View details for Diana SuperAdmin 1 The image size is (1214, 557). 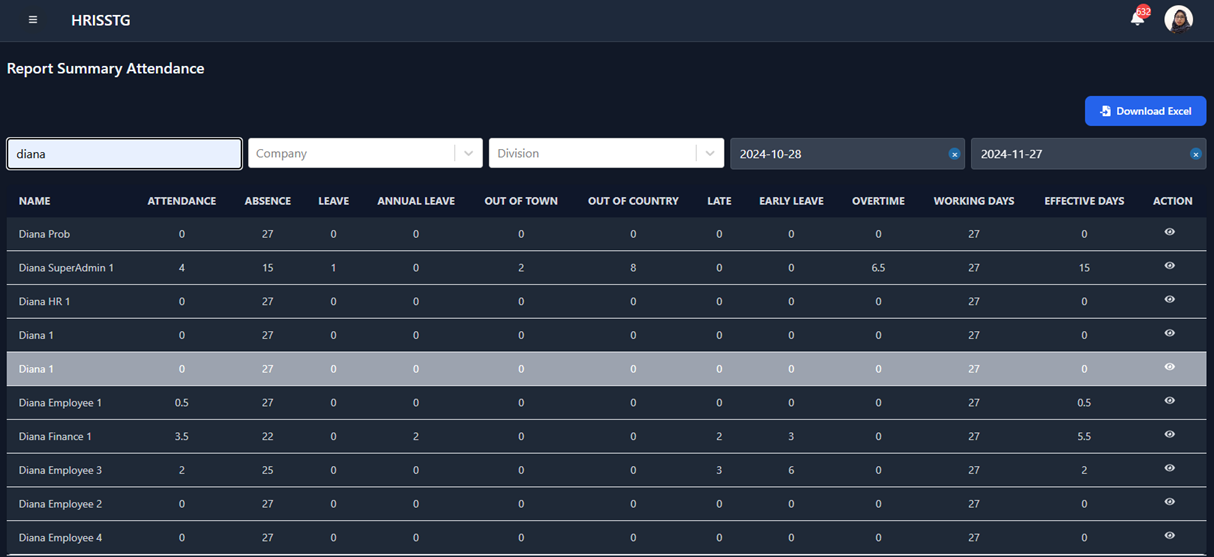click(x=1170, y=266)
